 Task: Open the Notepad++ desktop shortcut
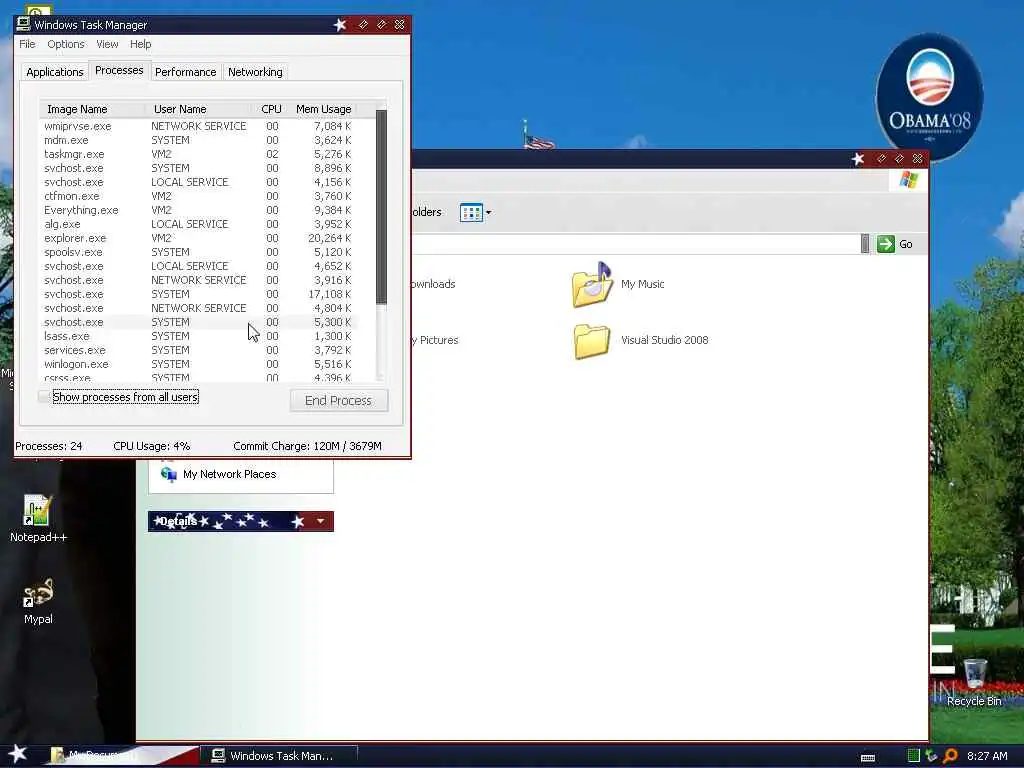pyautogui.click(x=37, y=519)
